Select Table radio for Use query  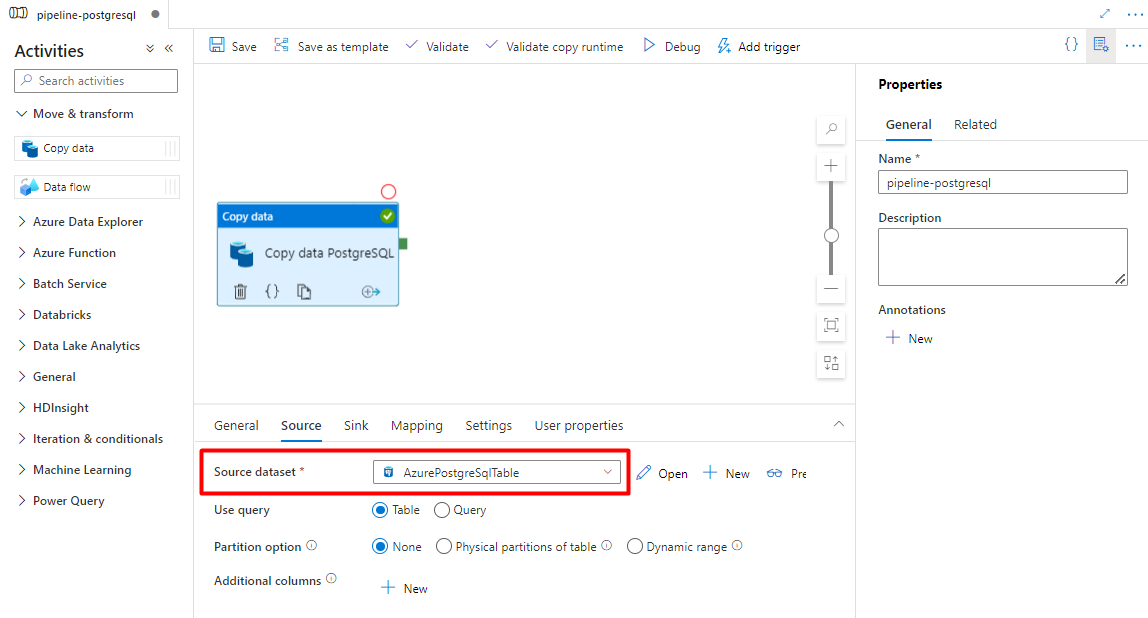tap(380, 510)
